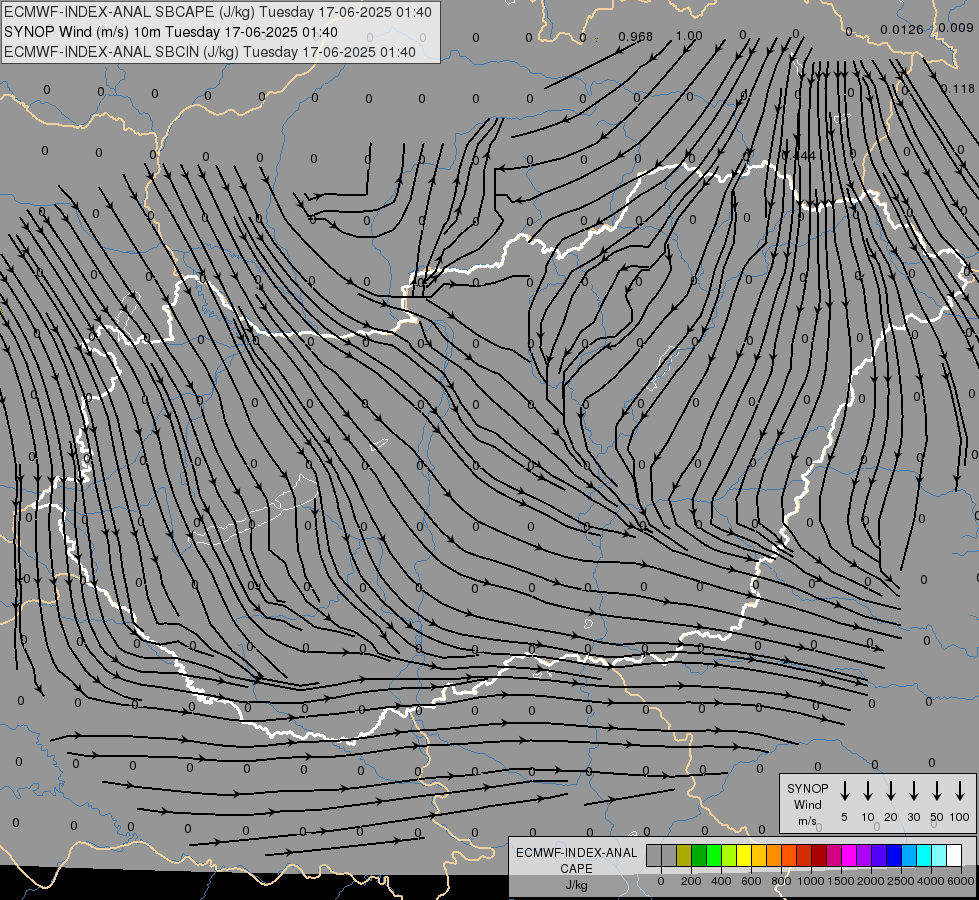Click the wind arrow above 30 m/s
The width and height of the screenshot is (979, 900).
pyautogui.click(x=913, y=791)
